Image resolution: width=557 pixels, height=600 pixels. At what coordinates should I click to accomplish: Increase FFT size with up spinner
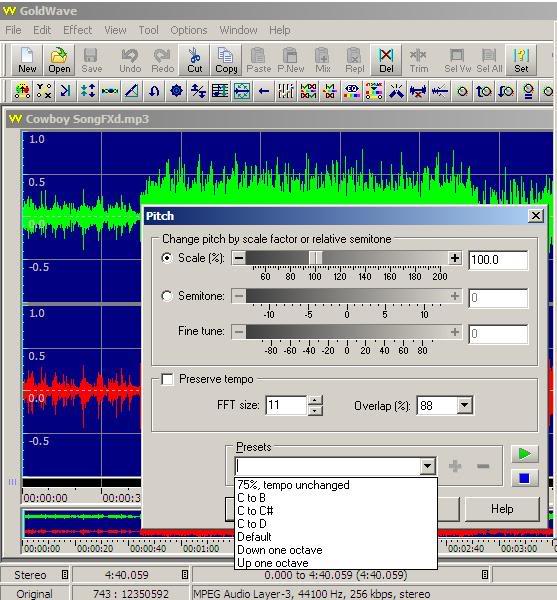(314, 400)
